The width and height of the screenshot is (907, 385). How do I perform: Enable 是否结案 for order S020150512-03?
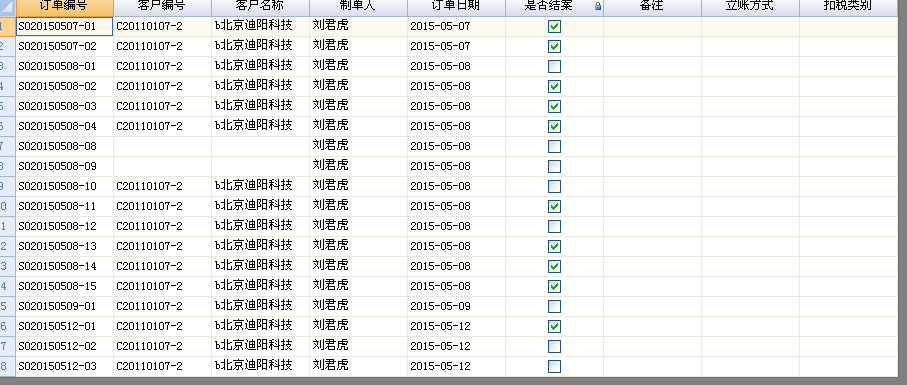(x=554, y=367)
